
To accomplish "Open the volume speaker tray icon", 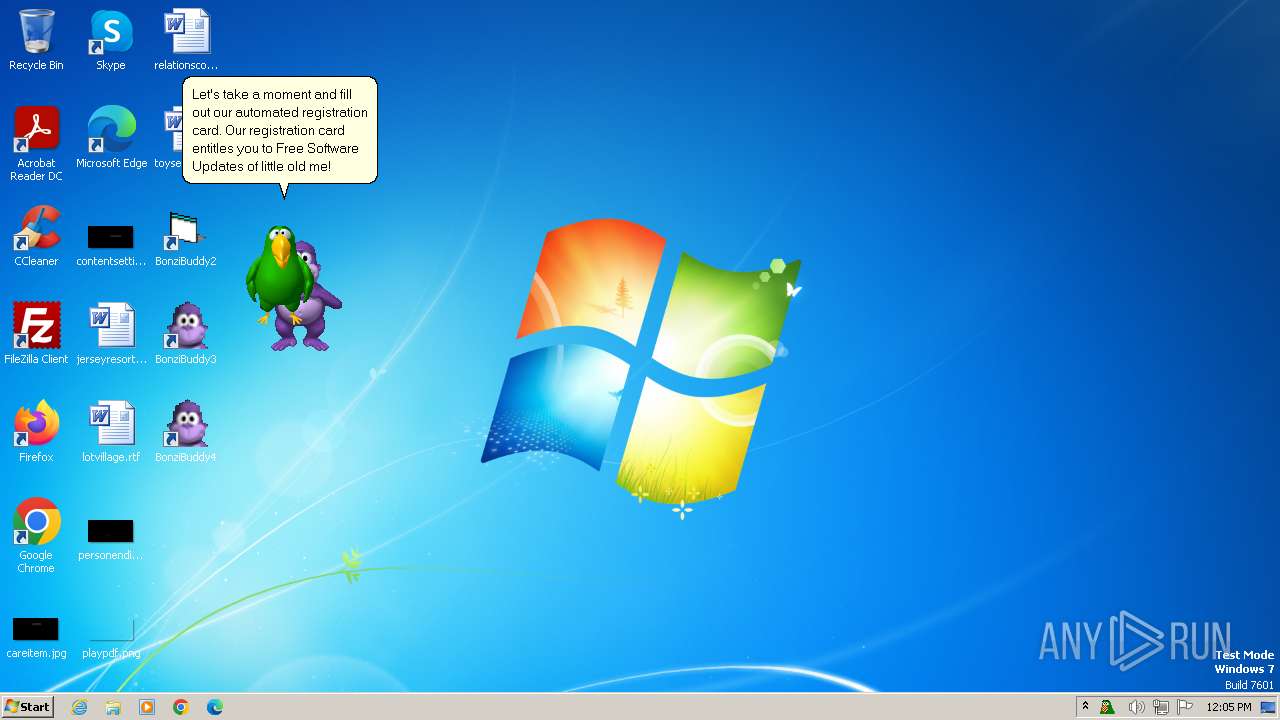I will [x=1136, y=707].
